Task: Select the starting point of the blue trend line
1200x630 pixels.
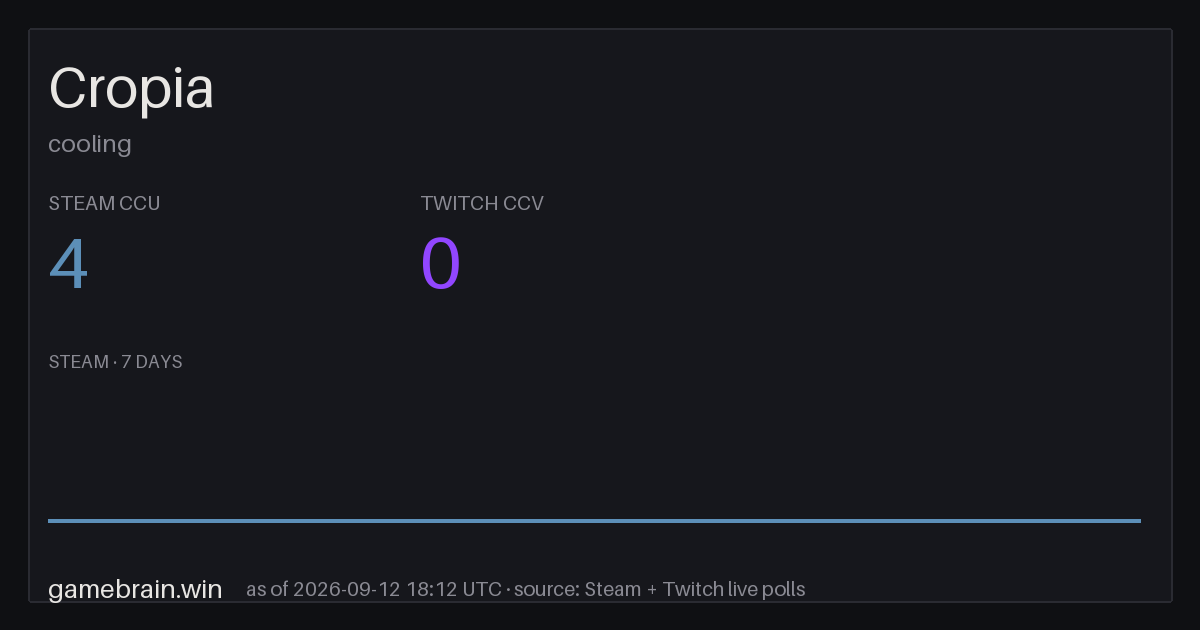Action: pos(49,520)
